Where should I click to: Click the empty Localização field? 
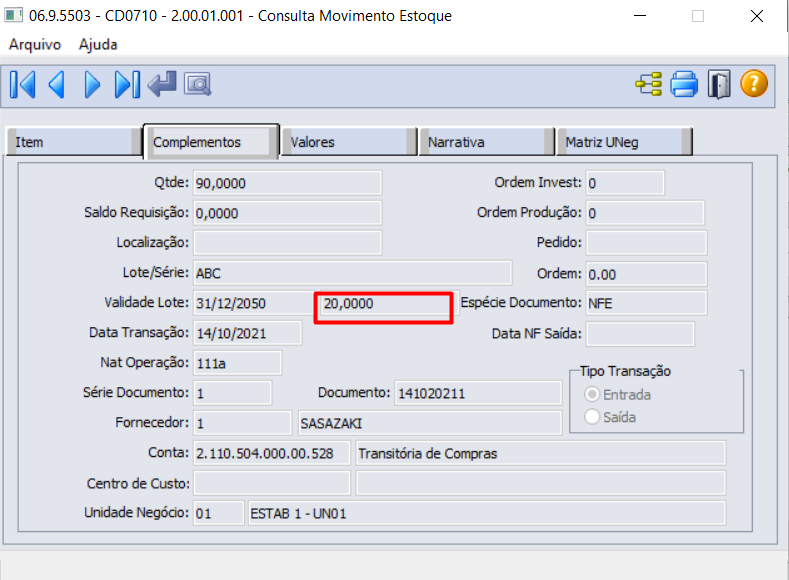287,243
